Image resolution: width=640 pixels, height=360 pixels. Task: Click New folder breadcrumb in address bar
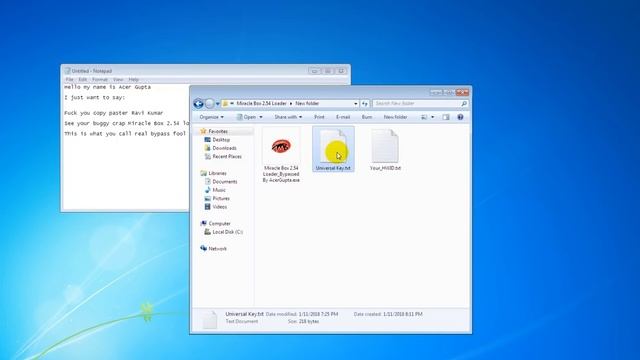(x=307, y=104)
